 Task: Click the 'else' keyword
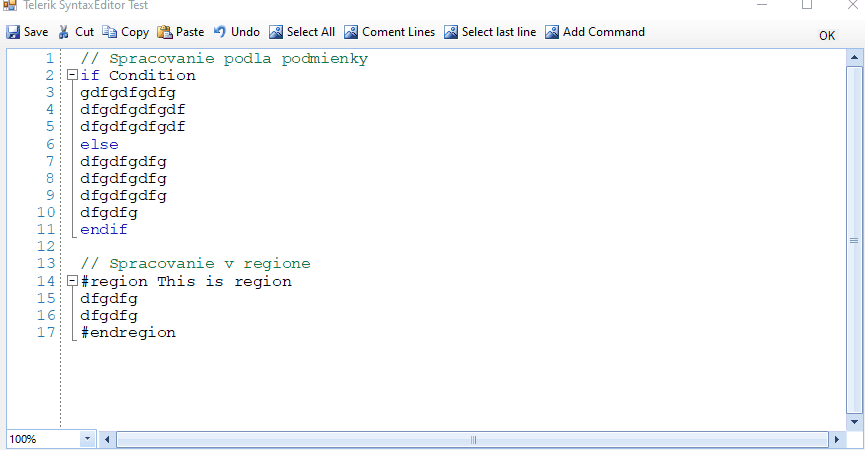point(99,144)
